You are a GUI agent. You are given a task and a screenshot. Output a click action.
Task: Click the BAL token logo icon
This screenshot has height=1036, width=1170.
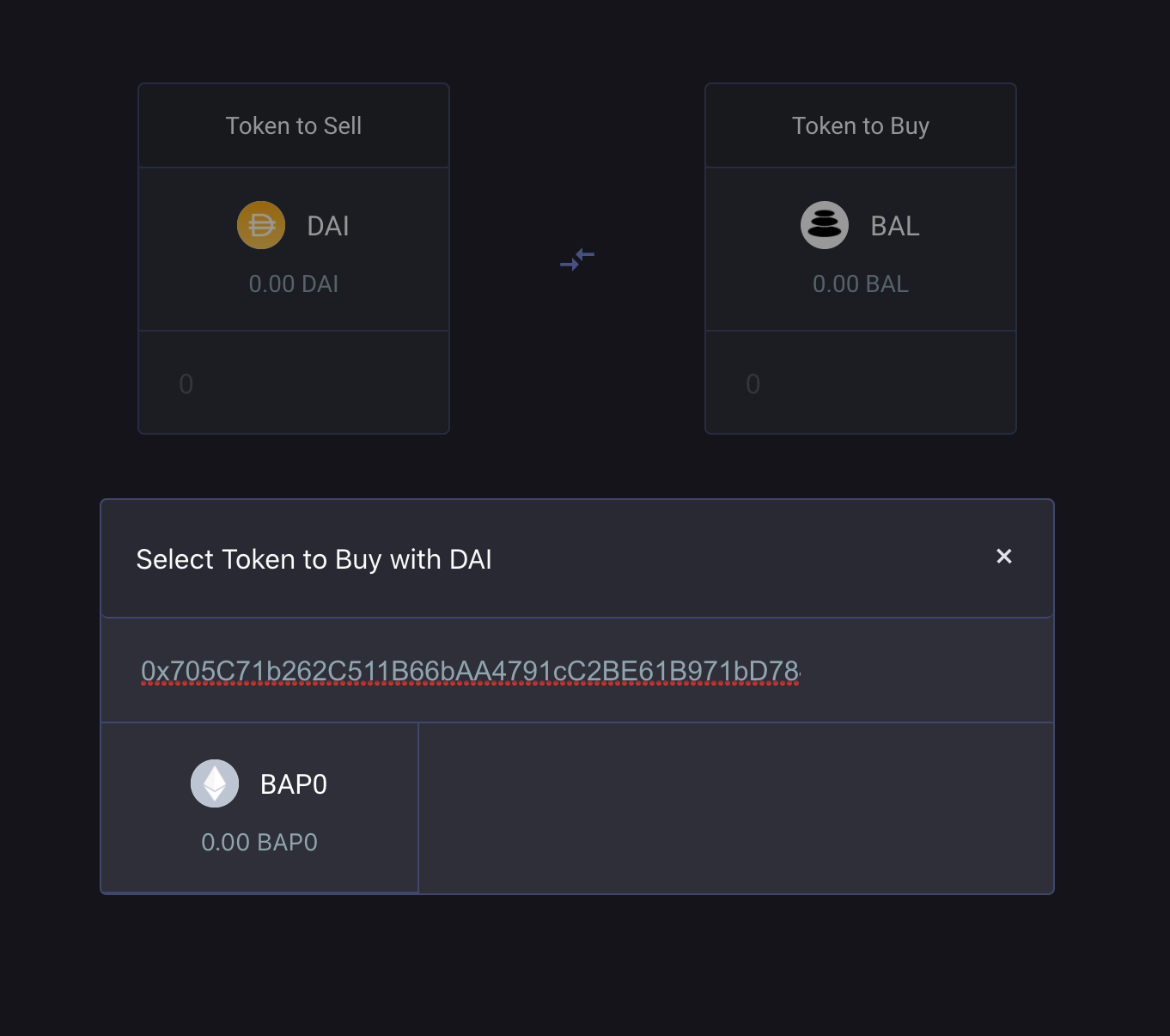pyautogui.click(x=825, y=225)
